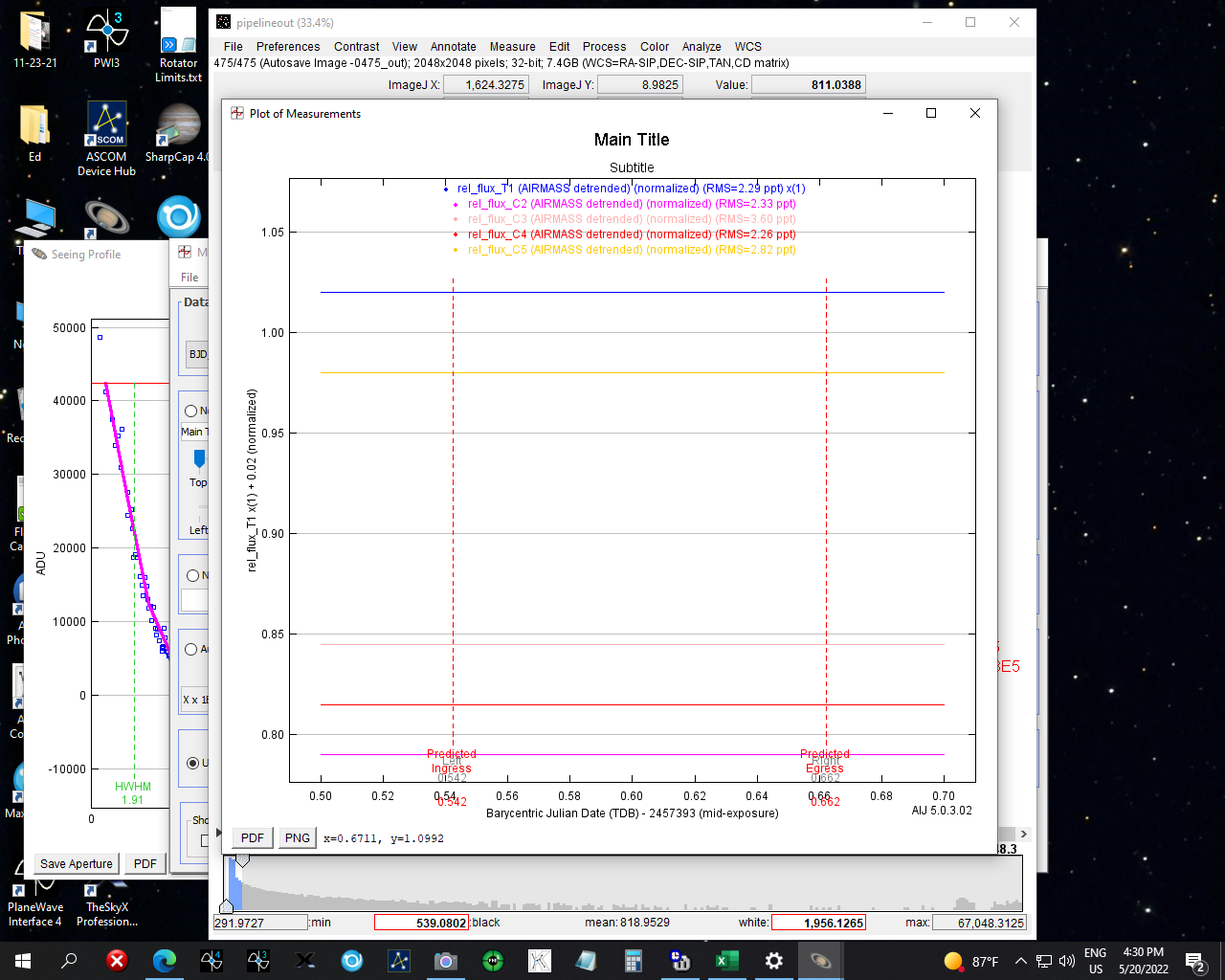
Task: Open the Analyze menu
Action: coord(702,46)
